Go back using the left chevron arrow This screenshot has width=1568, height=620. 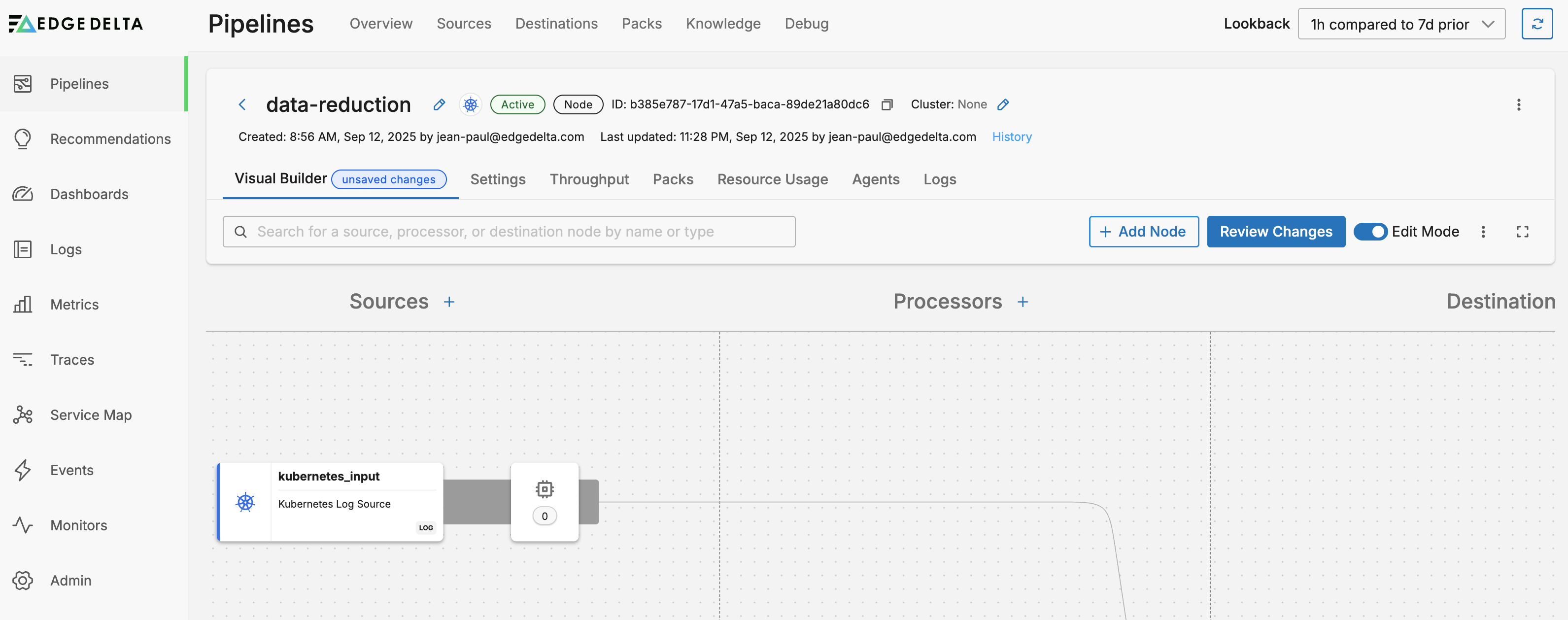pos(242,105)
